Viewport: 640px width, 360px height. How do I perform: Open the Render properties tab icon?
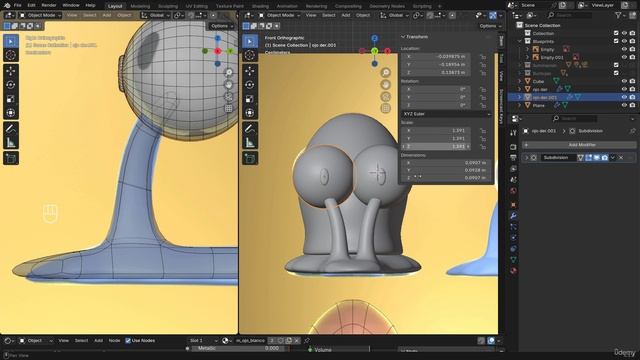click(x=513, y=147)
